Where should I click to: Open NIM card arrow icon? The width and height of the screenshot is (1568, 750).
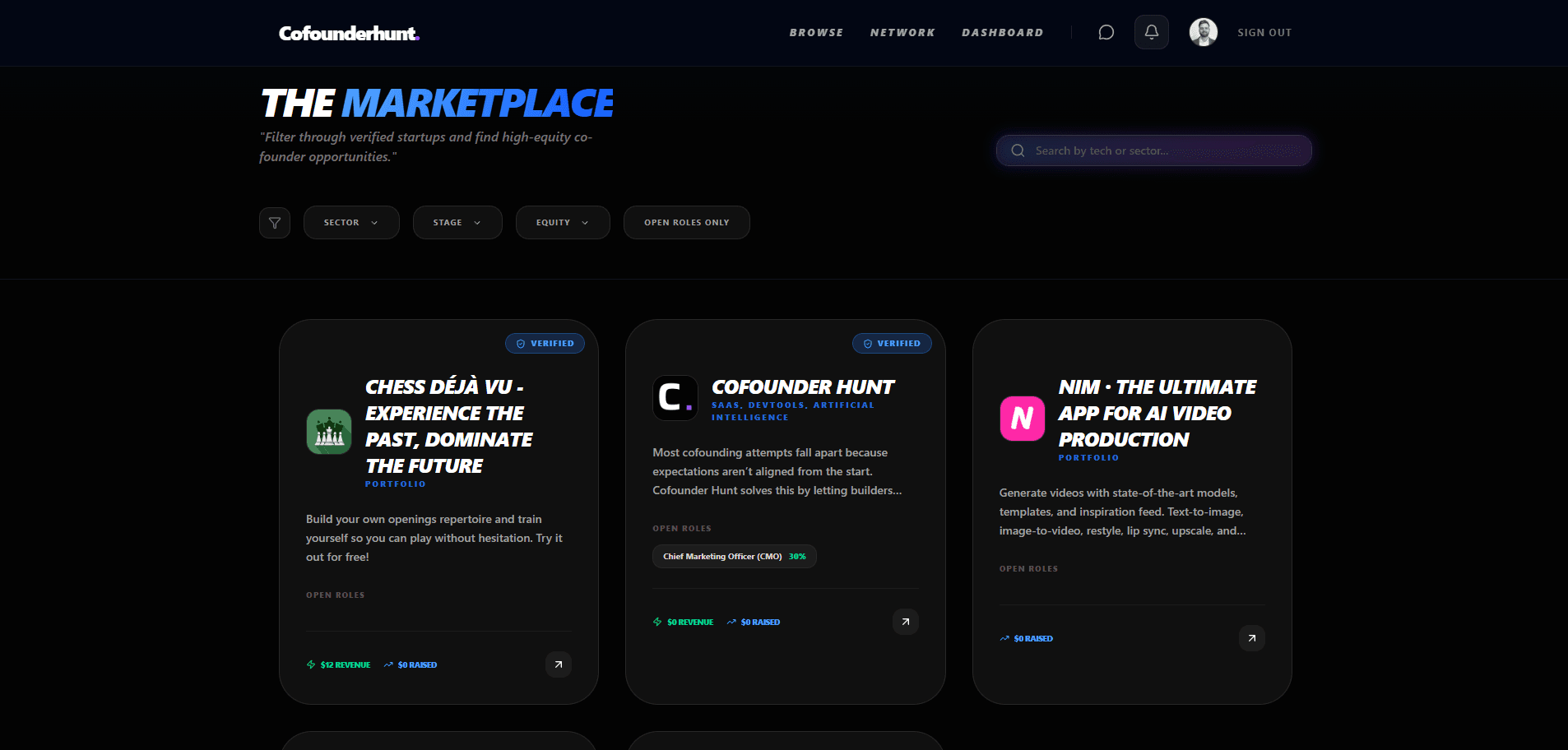tap(1251, 638)
